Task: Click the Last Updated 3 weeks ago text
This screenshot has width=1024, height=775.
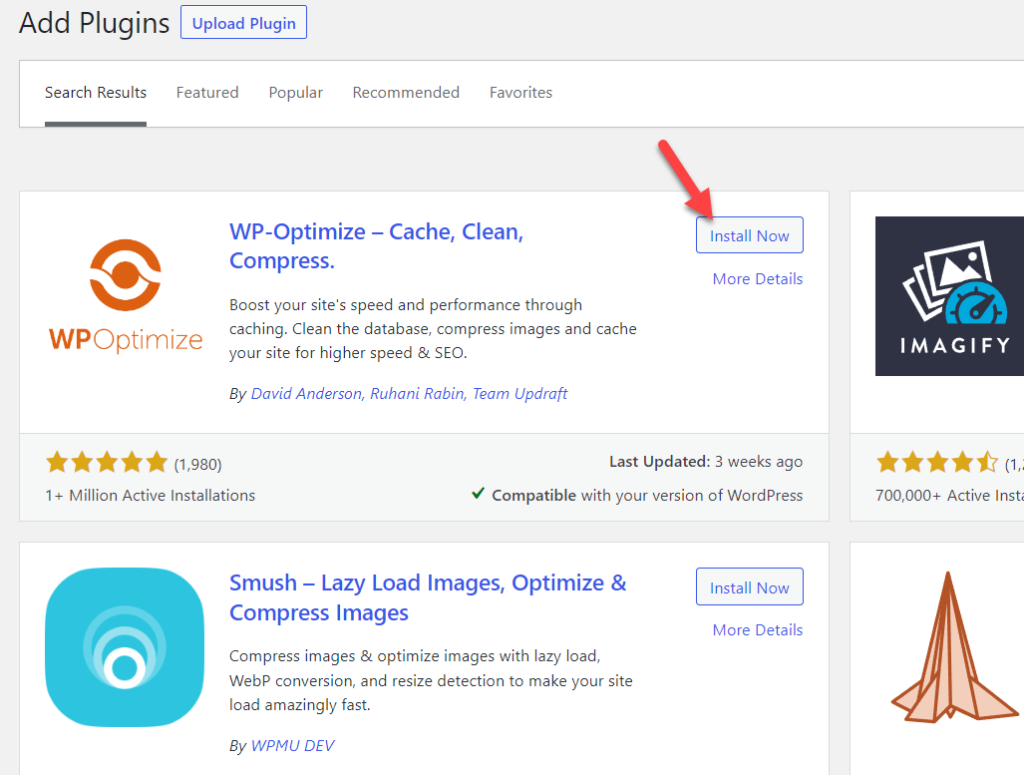Action: 706,462
